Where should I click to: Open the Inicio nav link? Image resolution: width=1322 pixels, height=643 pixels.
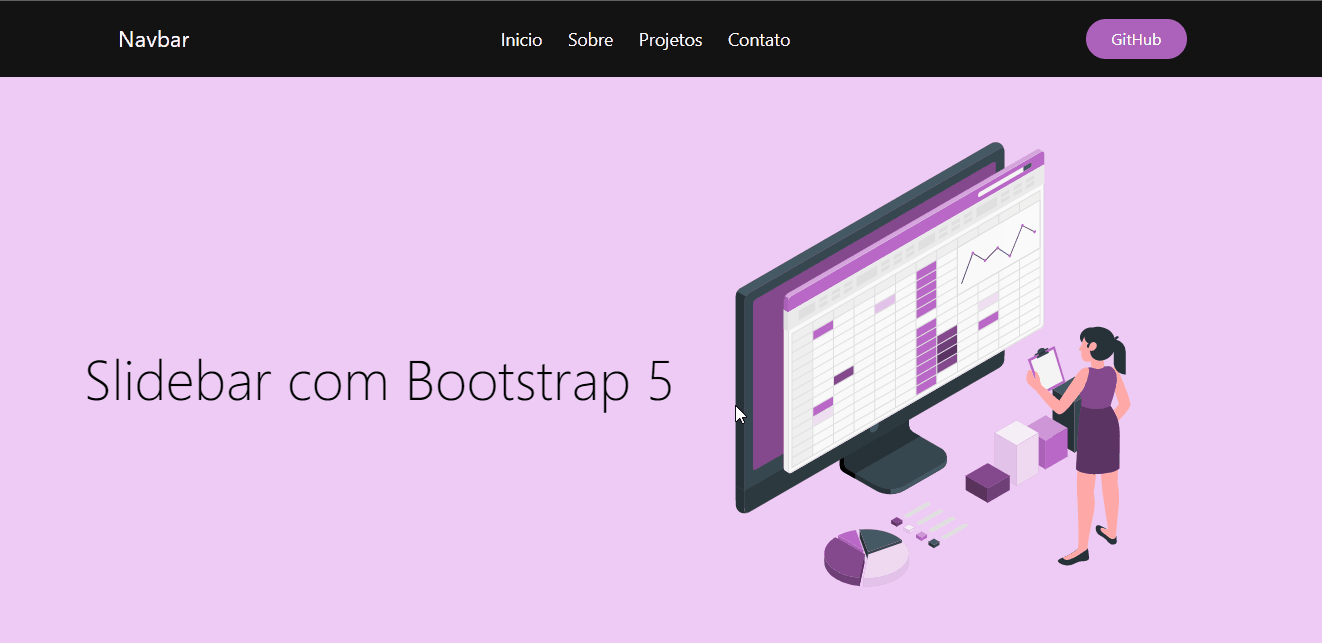[x=521, y=40]
